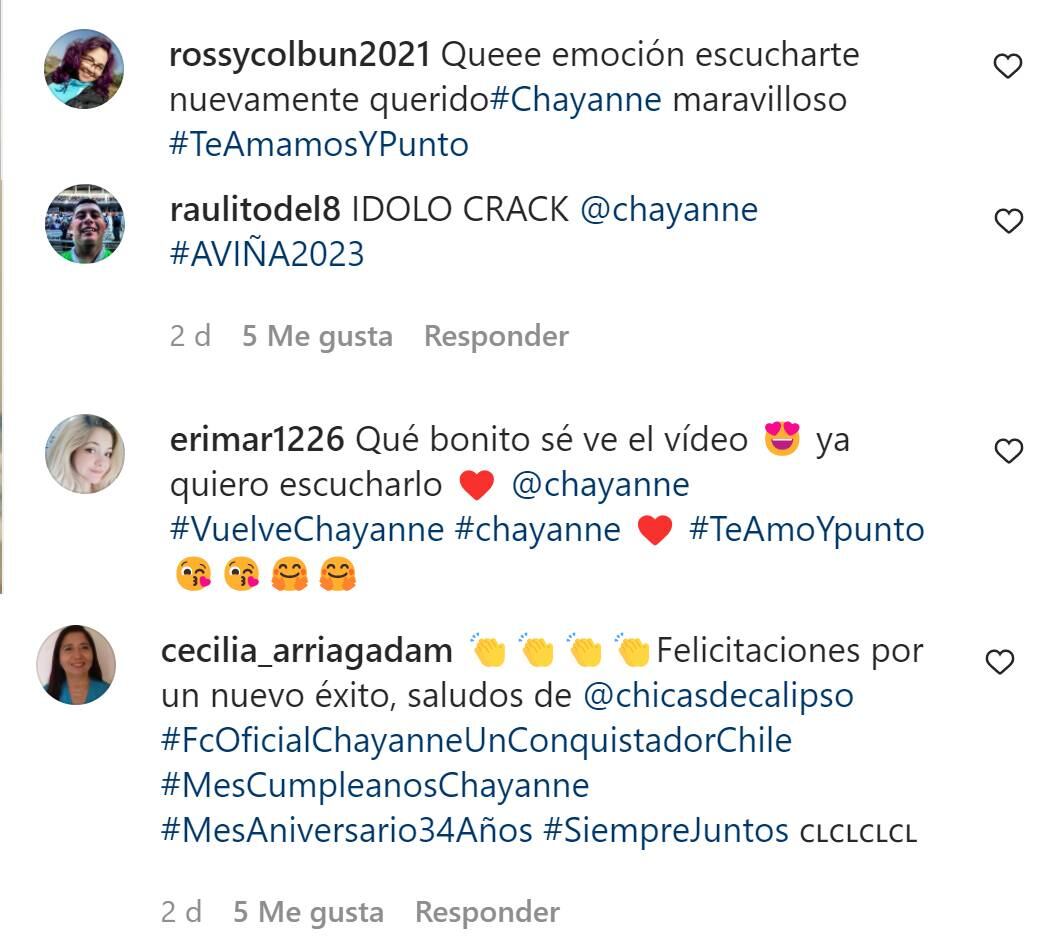Click Responder under cecilia_arriagadam's comment
The height and width of the screenshot is (938, 1042).
point(487,912)
